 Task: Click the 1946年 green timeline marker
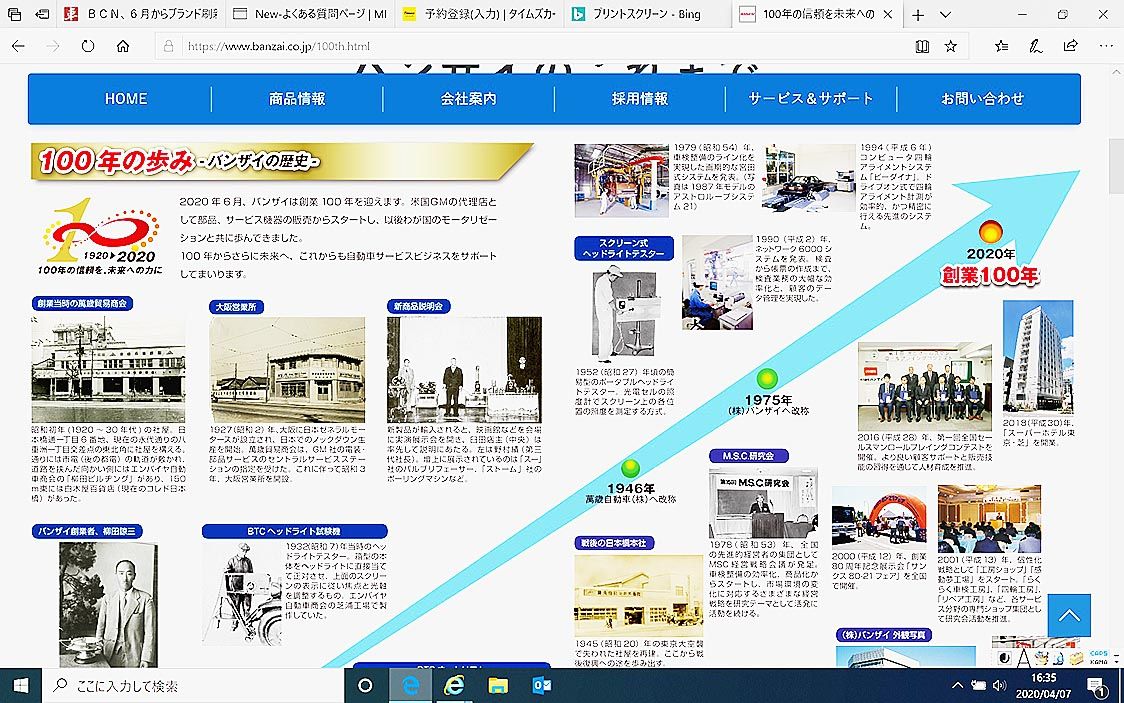pyautogui.click(x=630, y=469)
